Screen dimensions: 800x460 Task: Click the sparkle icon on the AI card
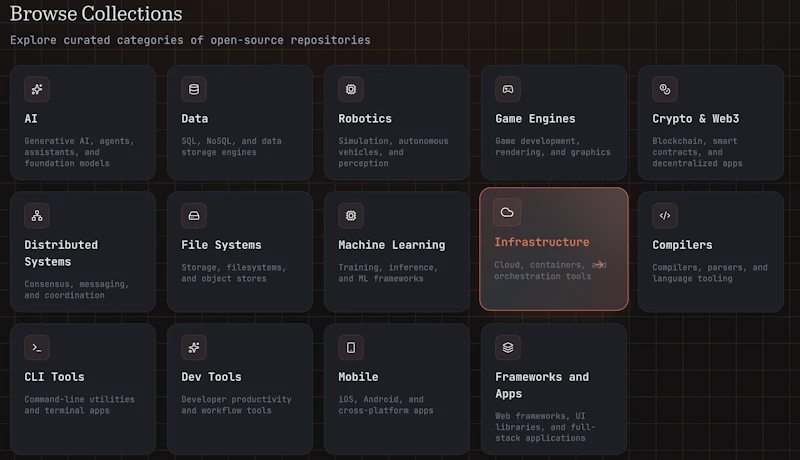click(37, 89)
